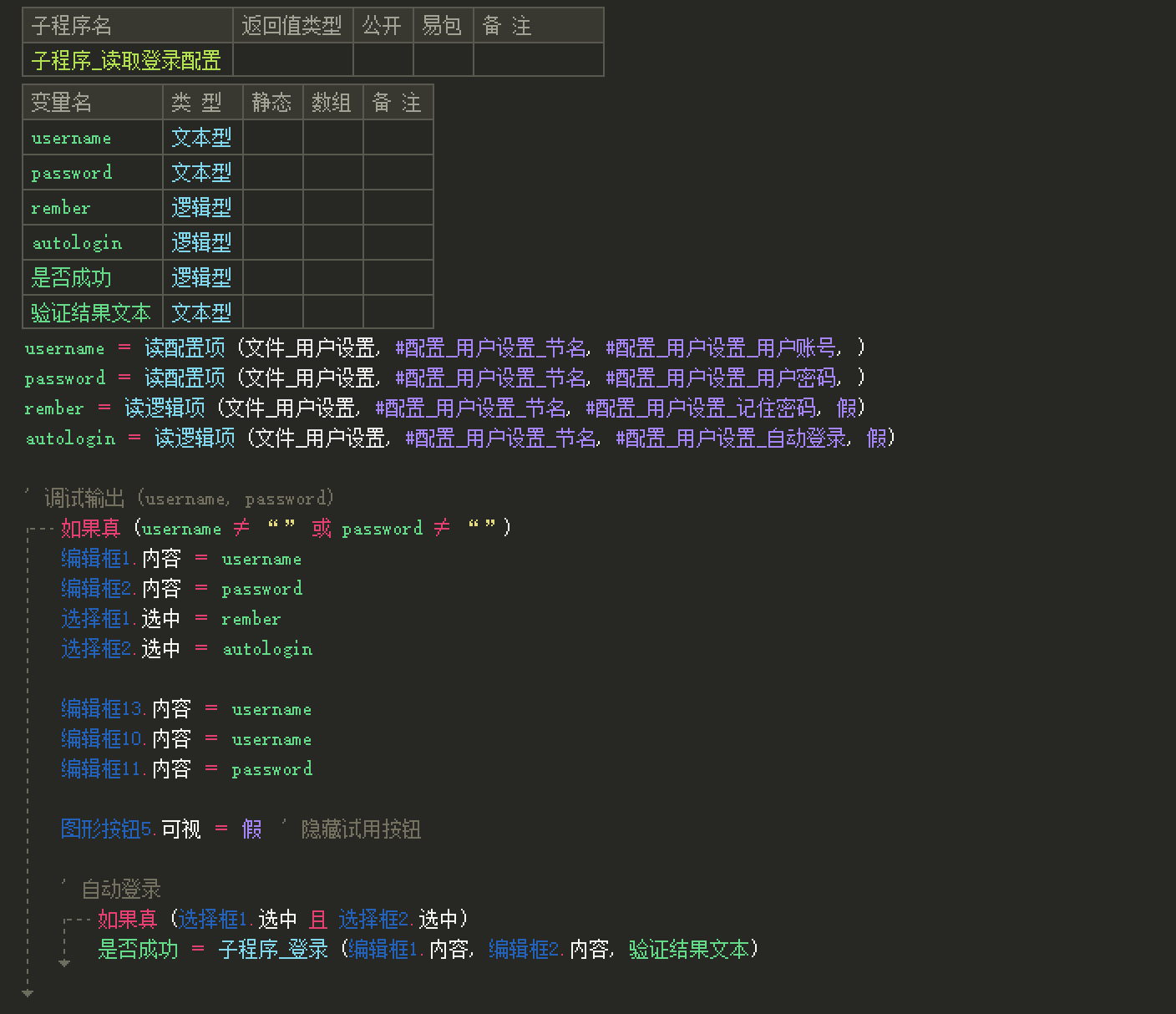1176x1014 pixels.
Task: Click the 子程序名 header cell
Action: tap(128, 26)
